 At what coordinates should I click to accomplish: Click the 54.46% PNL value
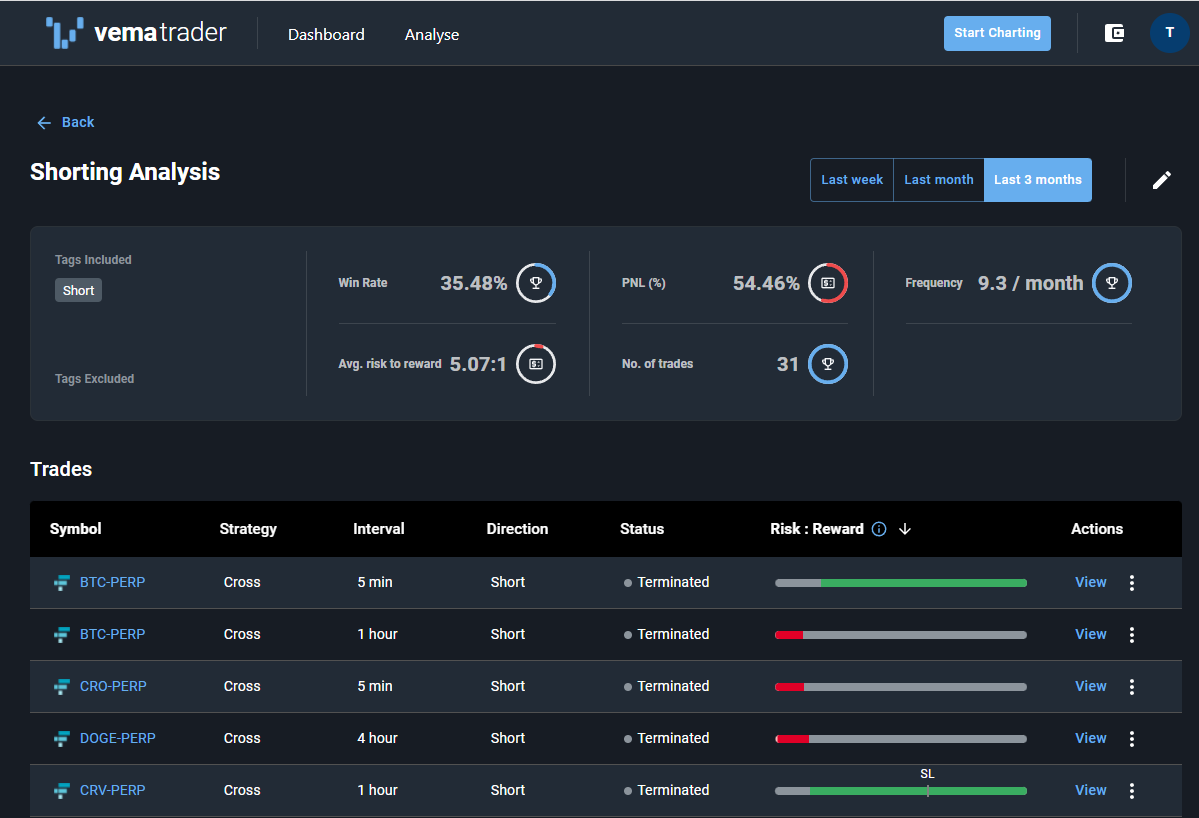[766, 284]
